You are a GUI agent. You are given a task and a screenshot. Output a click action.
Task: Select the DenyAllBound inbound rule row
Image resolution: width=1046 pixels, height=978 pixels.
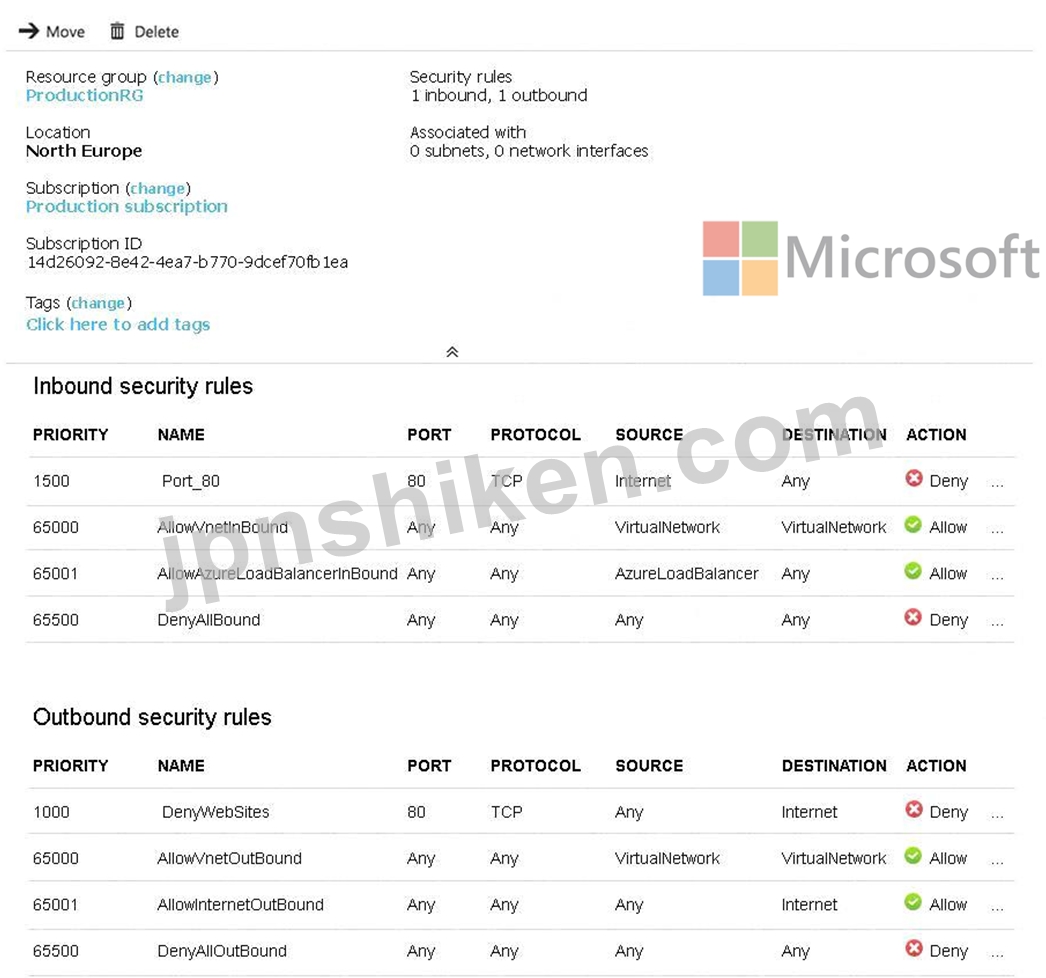click(208, 620)
